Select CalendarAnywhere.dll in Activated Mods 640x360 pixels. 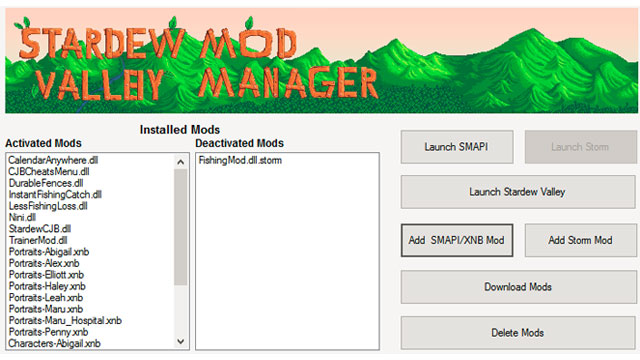pos(53,160)
